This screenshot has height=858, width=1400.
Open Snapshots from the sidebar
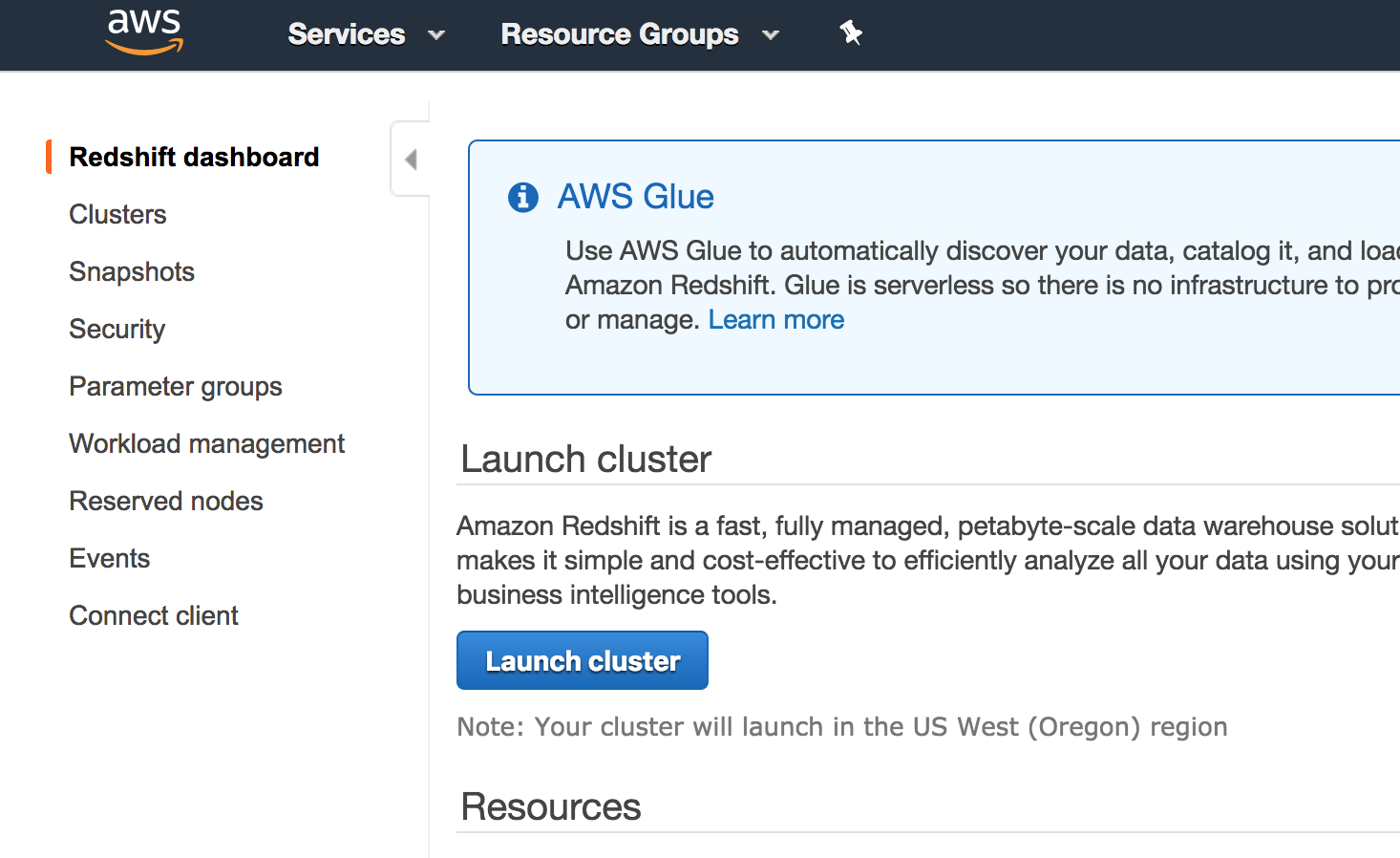pos(132,271)
